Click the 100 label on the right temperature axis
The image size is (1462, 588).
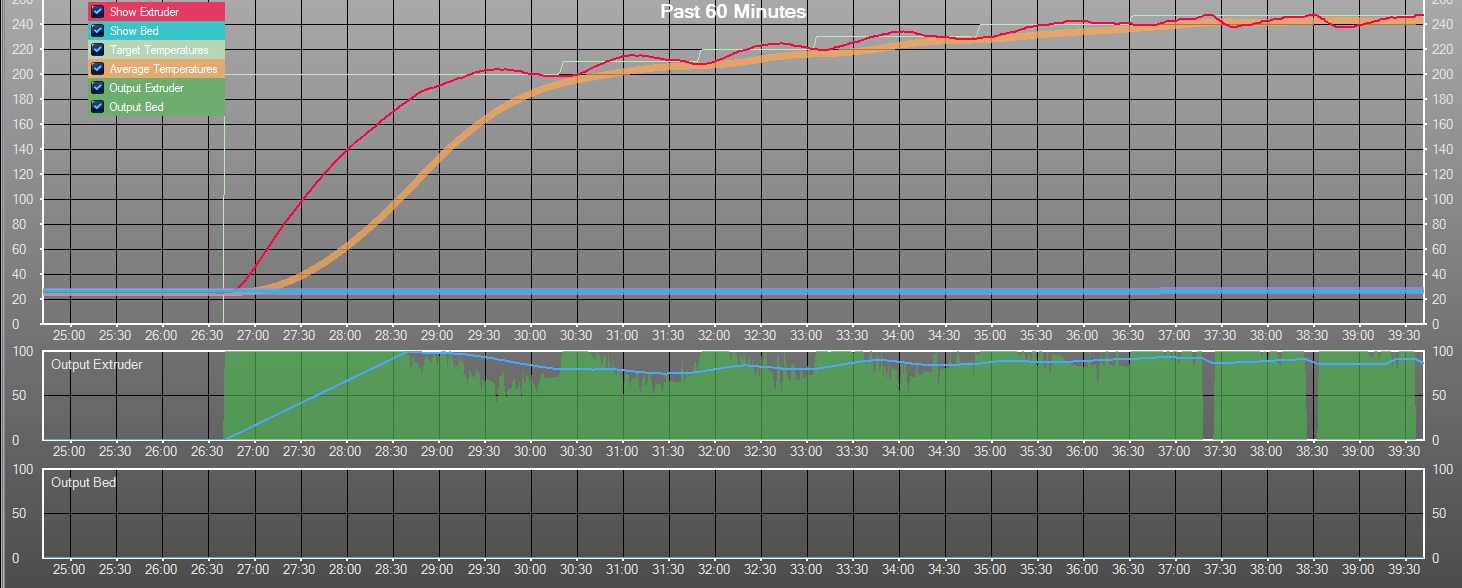tap(1442, 199)
